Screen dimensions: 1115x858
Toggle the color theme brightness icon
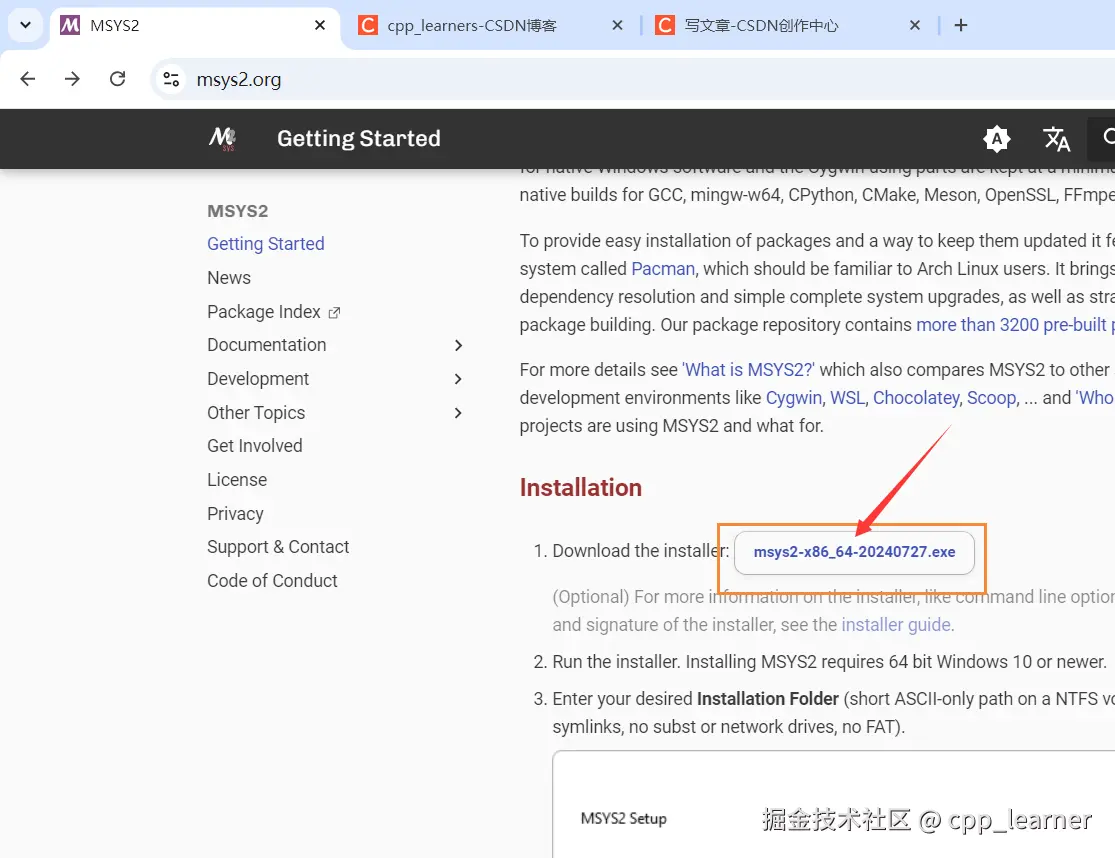click(x=997, y=139)
